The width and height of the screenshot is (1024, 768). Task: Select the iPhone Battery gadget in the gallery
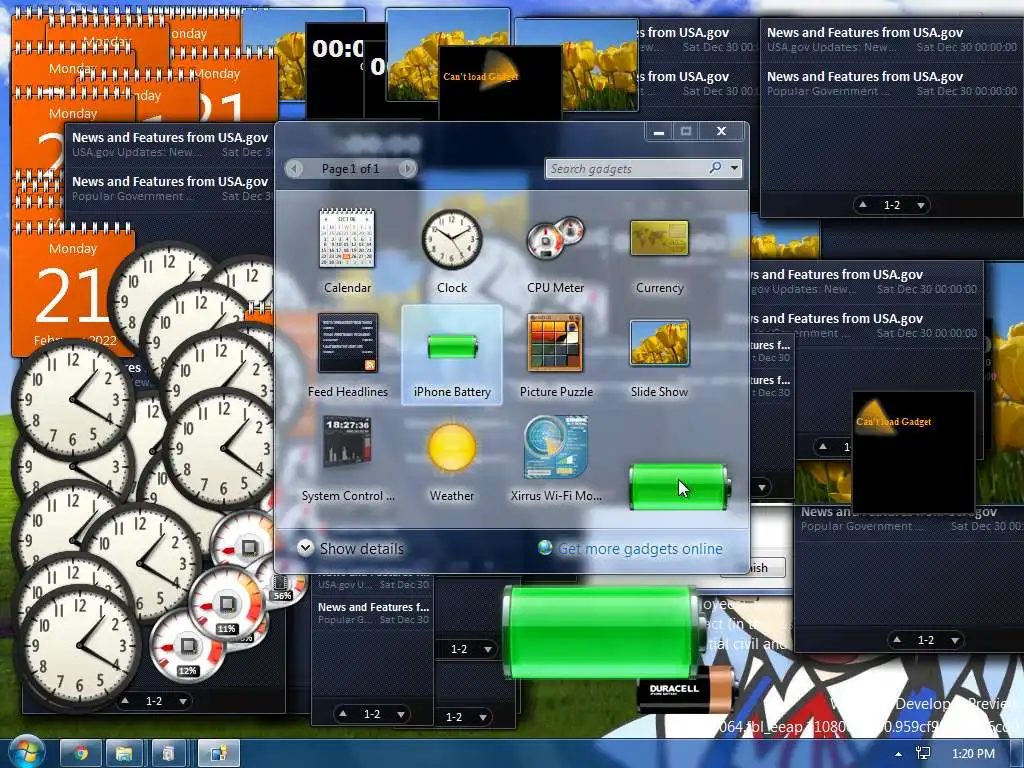452,356
